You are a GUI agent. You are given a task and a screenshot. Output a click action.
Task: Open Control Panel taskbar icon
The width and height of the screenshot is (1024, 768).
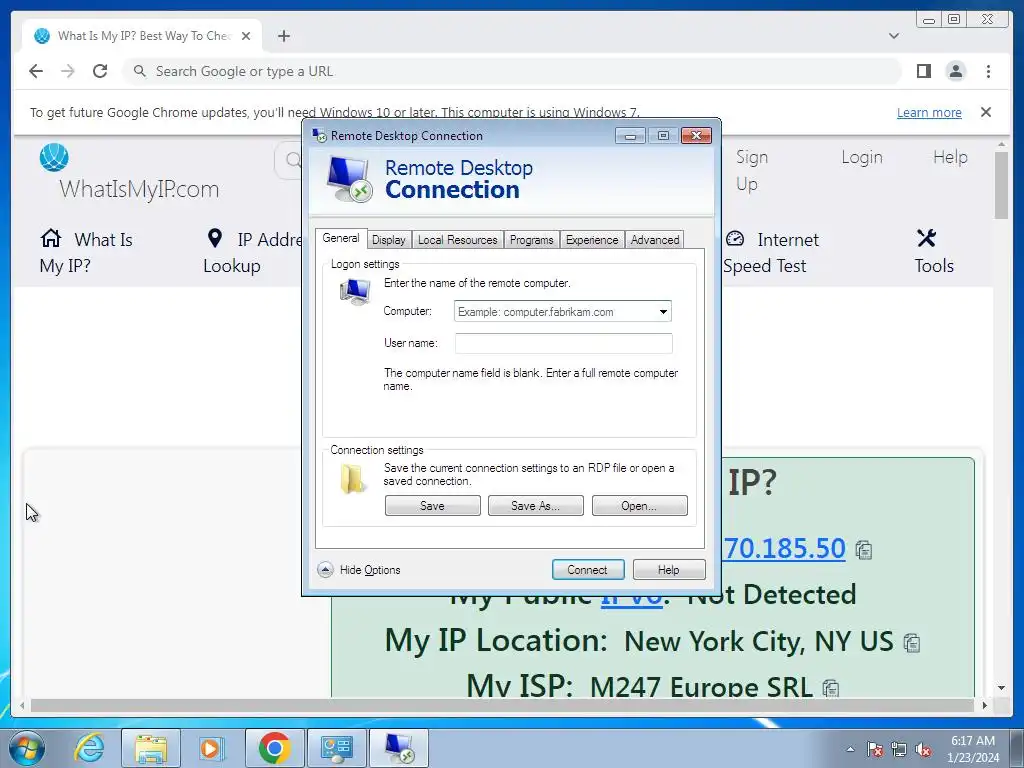[x=337, y=748]
